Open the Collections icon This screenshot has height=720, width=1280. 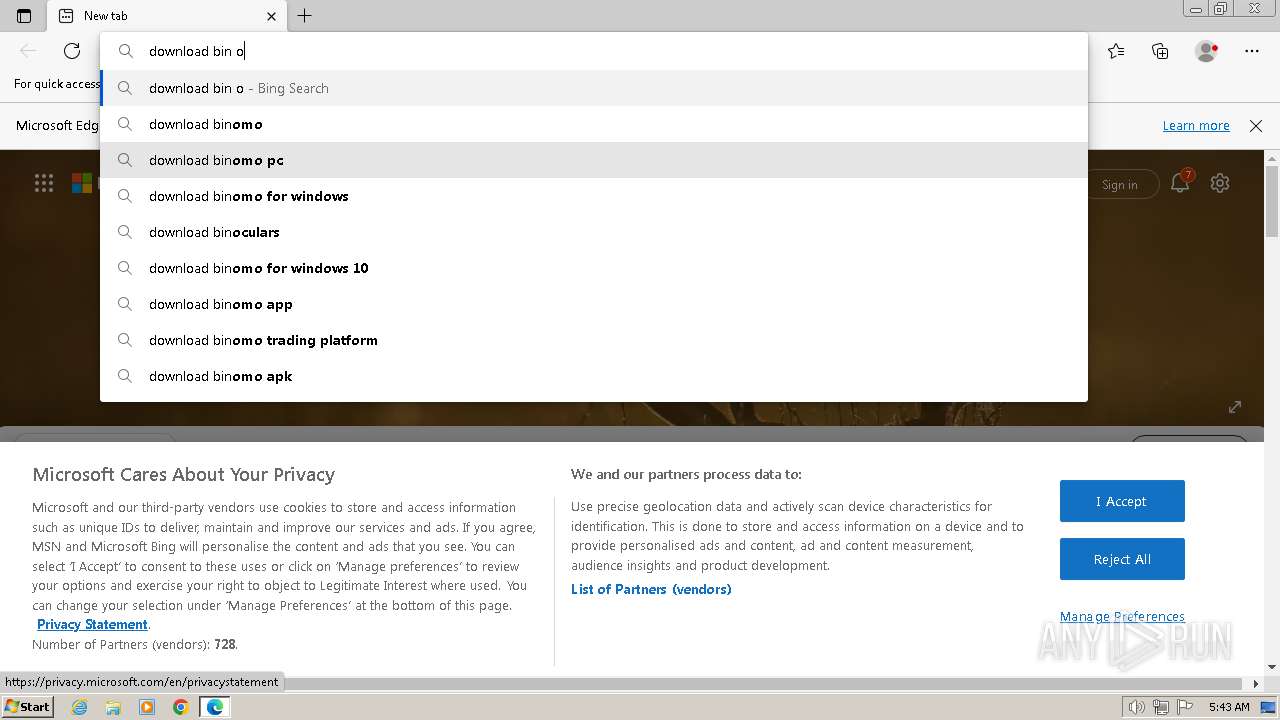point(1160,51)
